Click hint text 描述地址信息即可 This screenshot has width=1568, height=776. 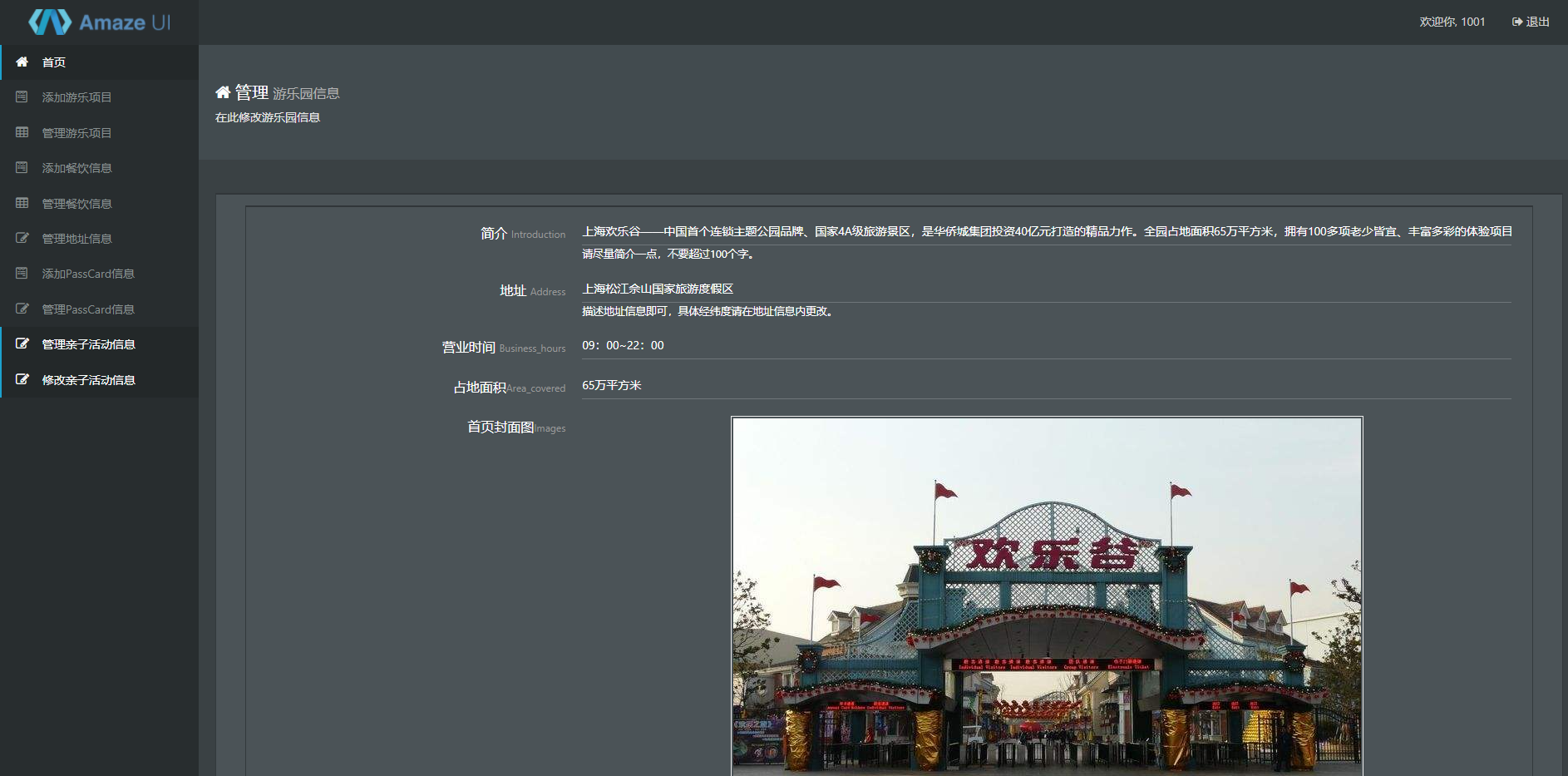708,312
